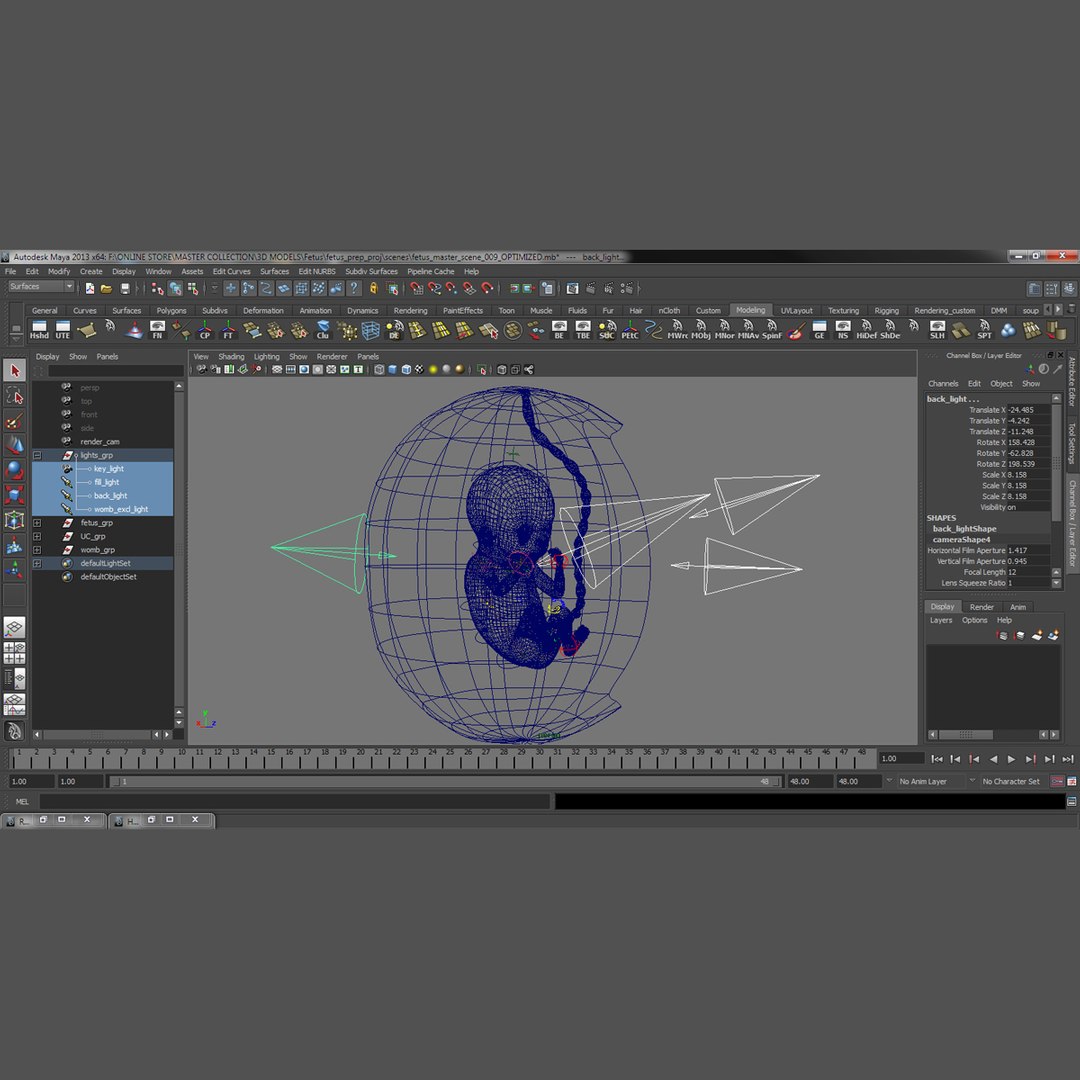Expand the fetus_grp outliner node
The width and height of the screenshot is (1080, 1080).
[x=37, y=523]
